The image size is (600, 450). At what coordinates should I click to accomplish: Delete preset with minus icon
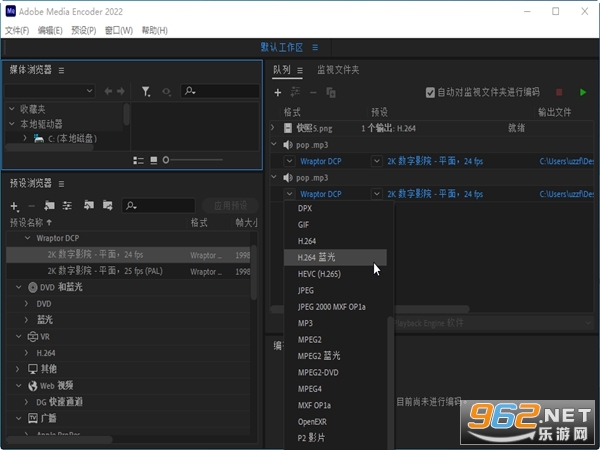(x=32, y=206)
